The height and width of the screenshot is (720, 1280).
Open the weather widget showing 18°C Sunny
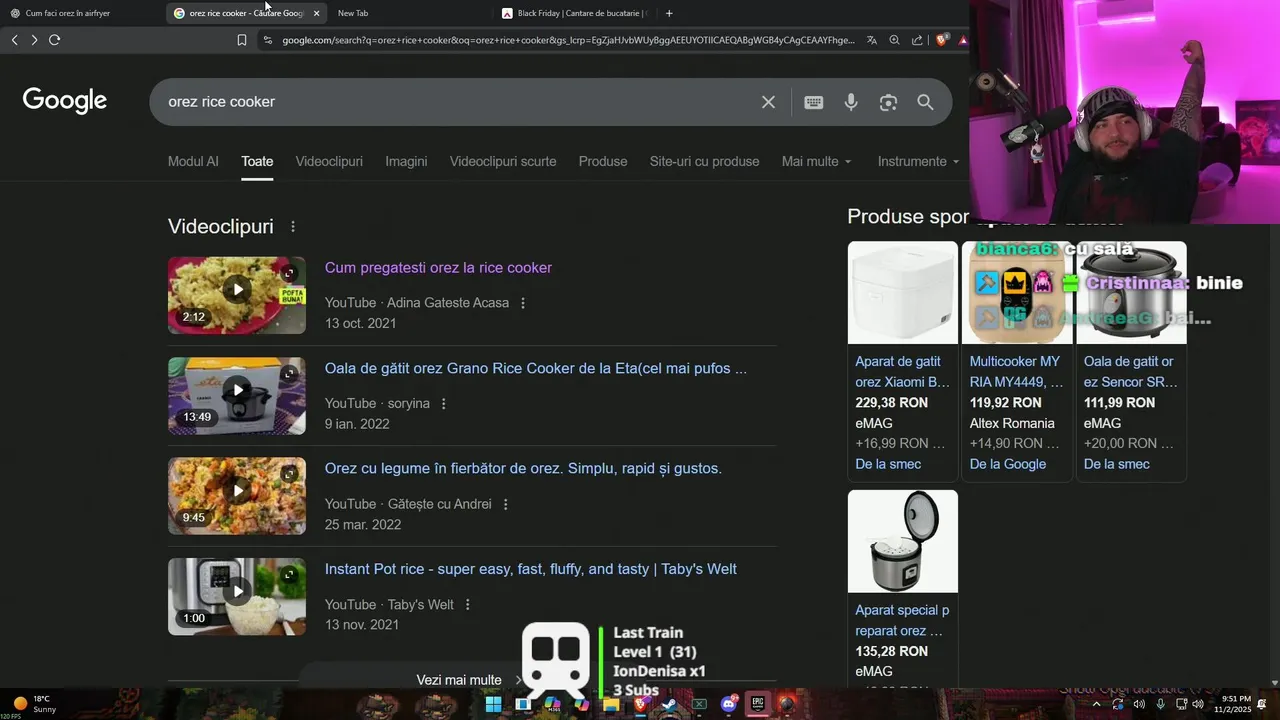click(x=35, y=704)
